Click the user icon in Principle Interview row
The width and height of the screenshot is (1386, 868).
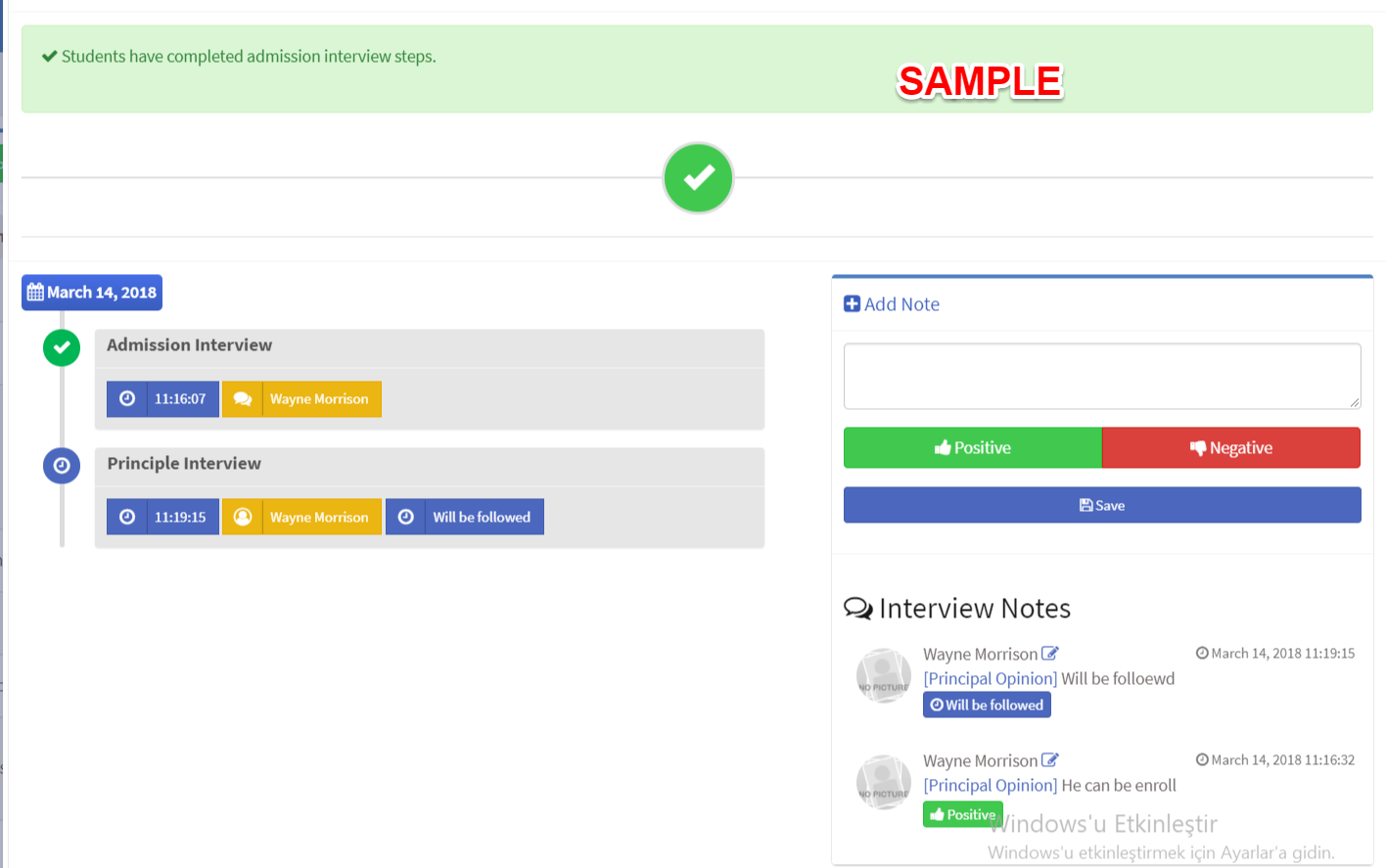click(x=243, y=518)
